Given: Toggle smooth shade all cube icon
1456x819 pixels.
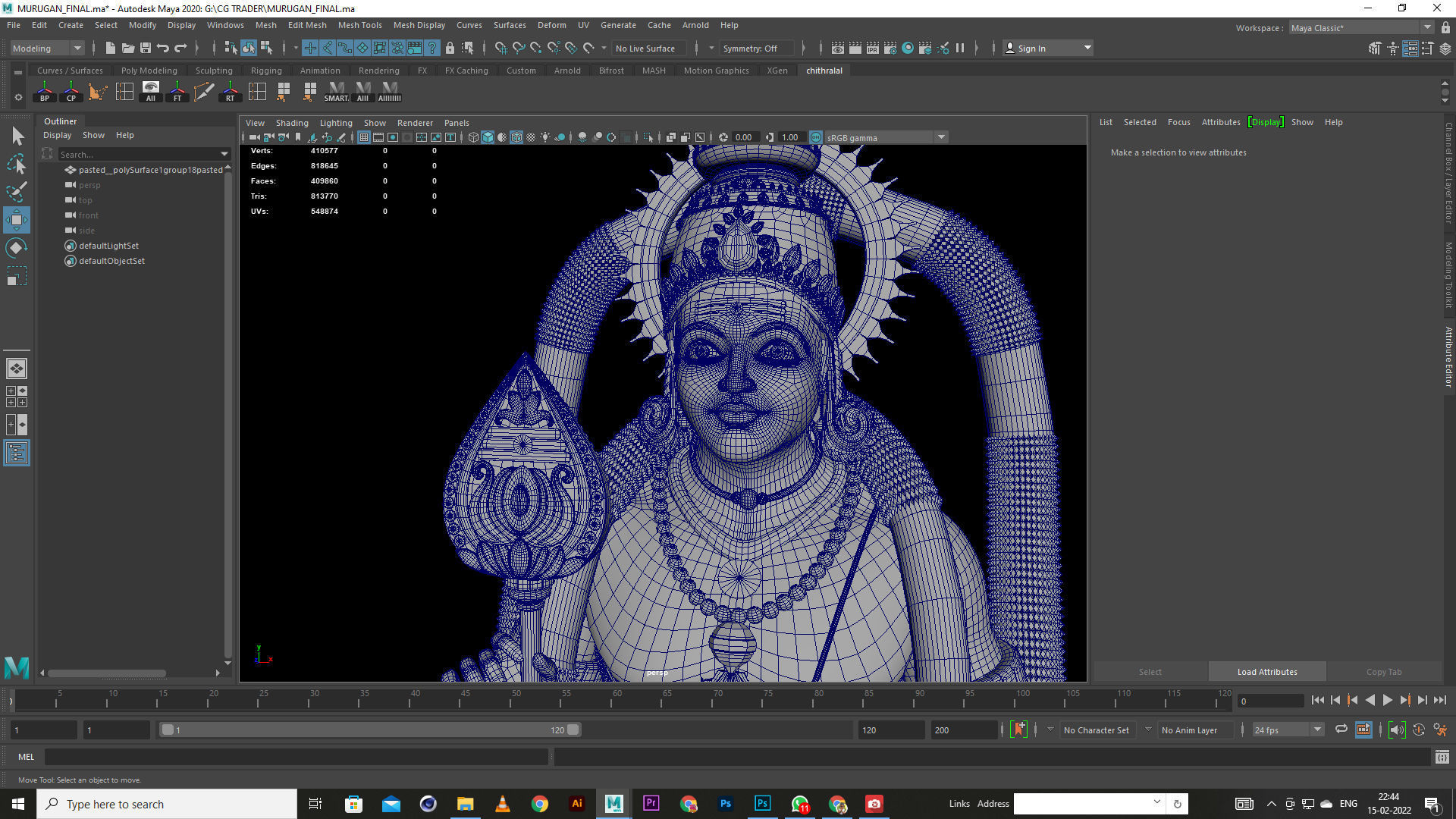Looking at the screenshot, I should pos(488,137).
